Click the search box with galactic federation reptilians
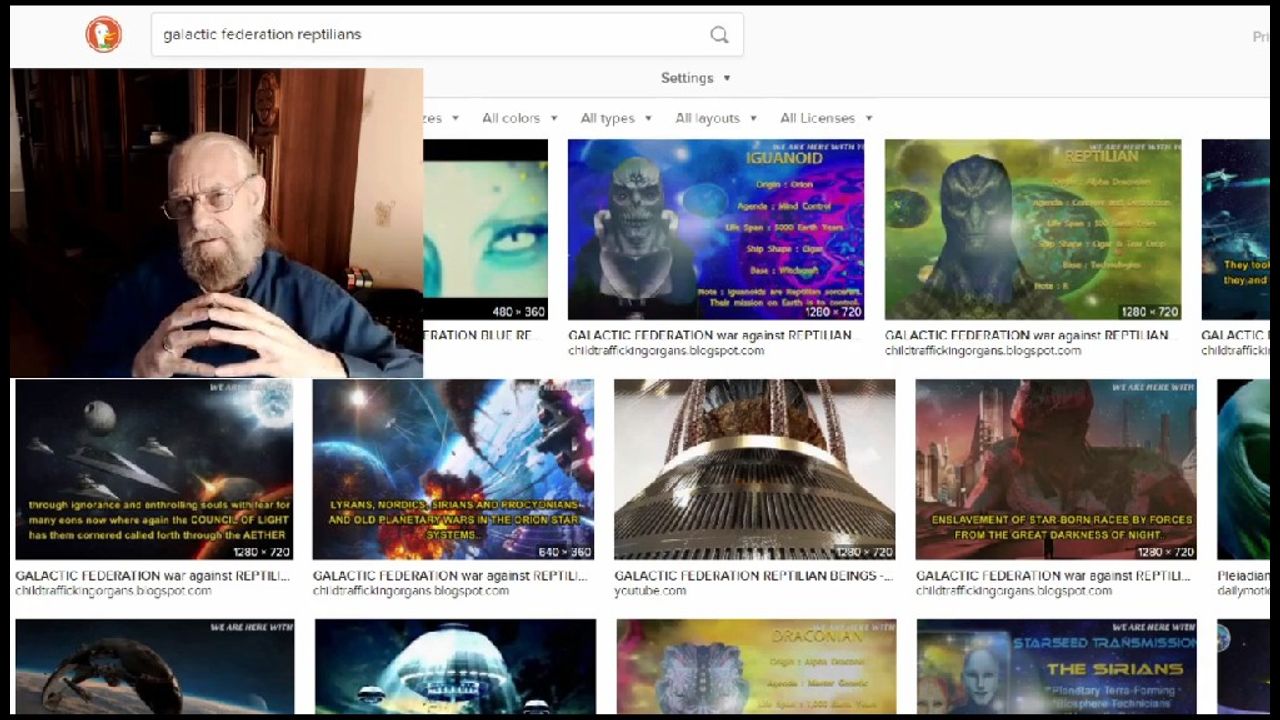The height and width of the screenshot is (720, 1280). [x=430, y=35]
